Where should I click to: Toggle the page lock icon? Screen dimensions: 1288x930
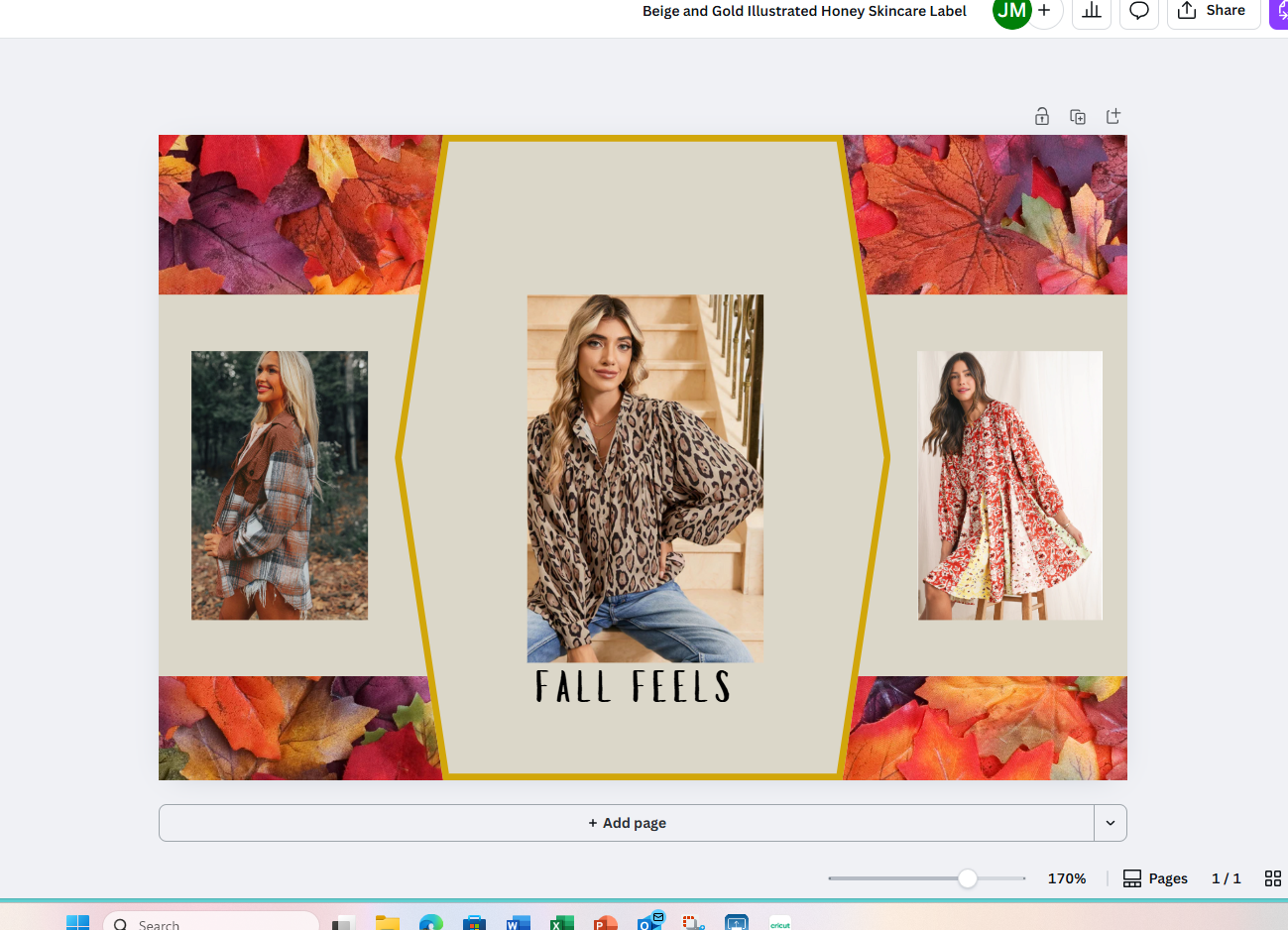pos(1041,116)
